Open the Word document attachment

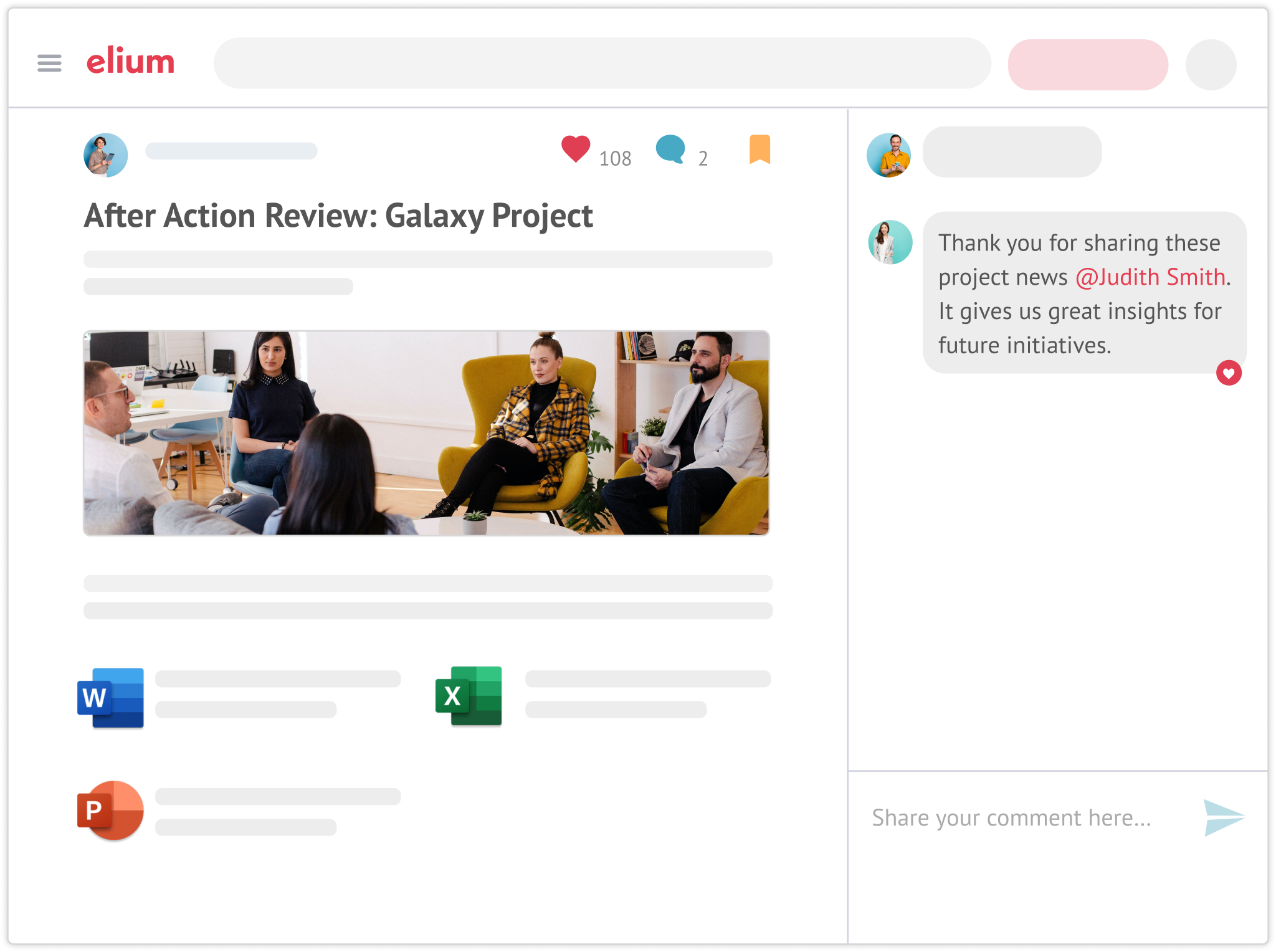pos(111,697)
